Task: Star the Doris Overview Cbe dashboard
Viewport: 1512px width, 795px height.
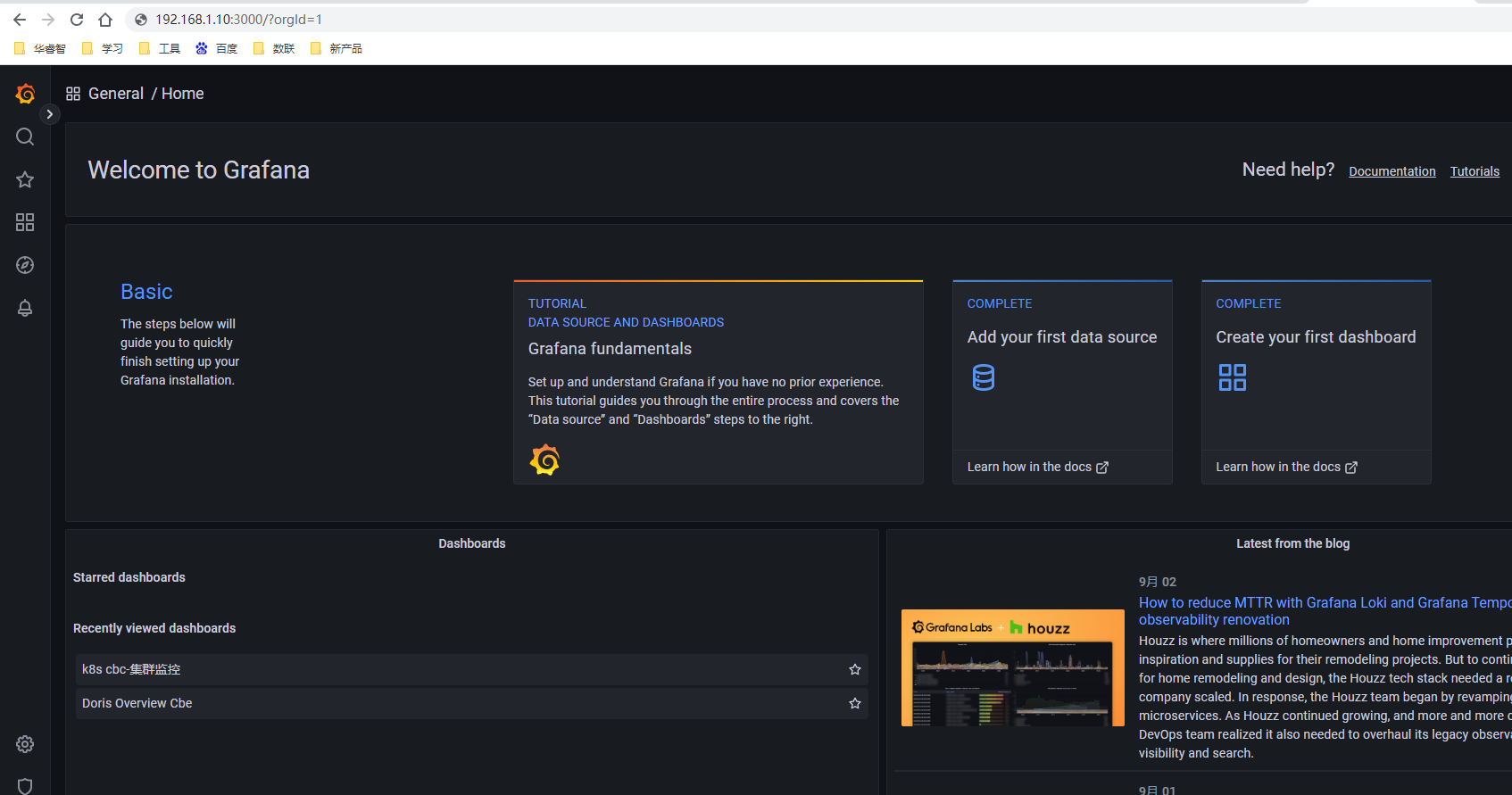Action: click(855, 703)
